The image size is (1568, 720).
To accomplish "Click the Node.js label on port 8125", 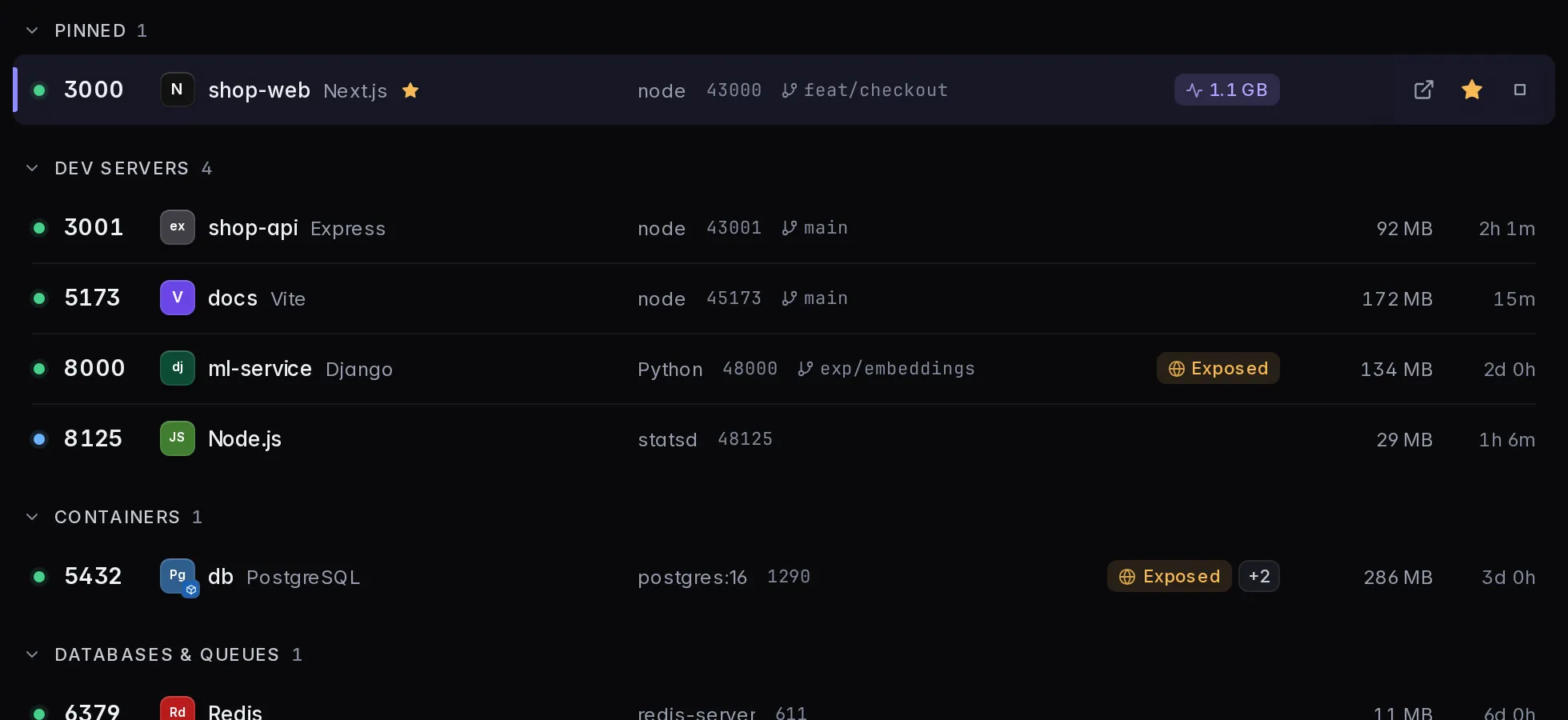I will [x=245, y=439].
